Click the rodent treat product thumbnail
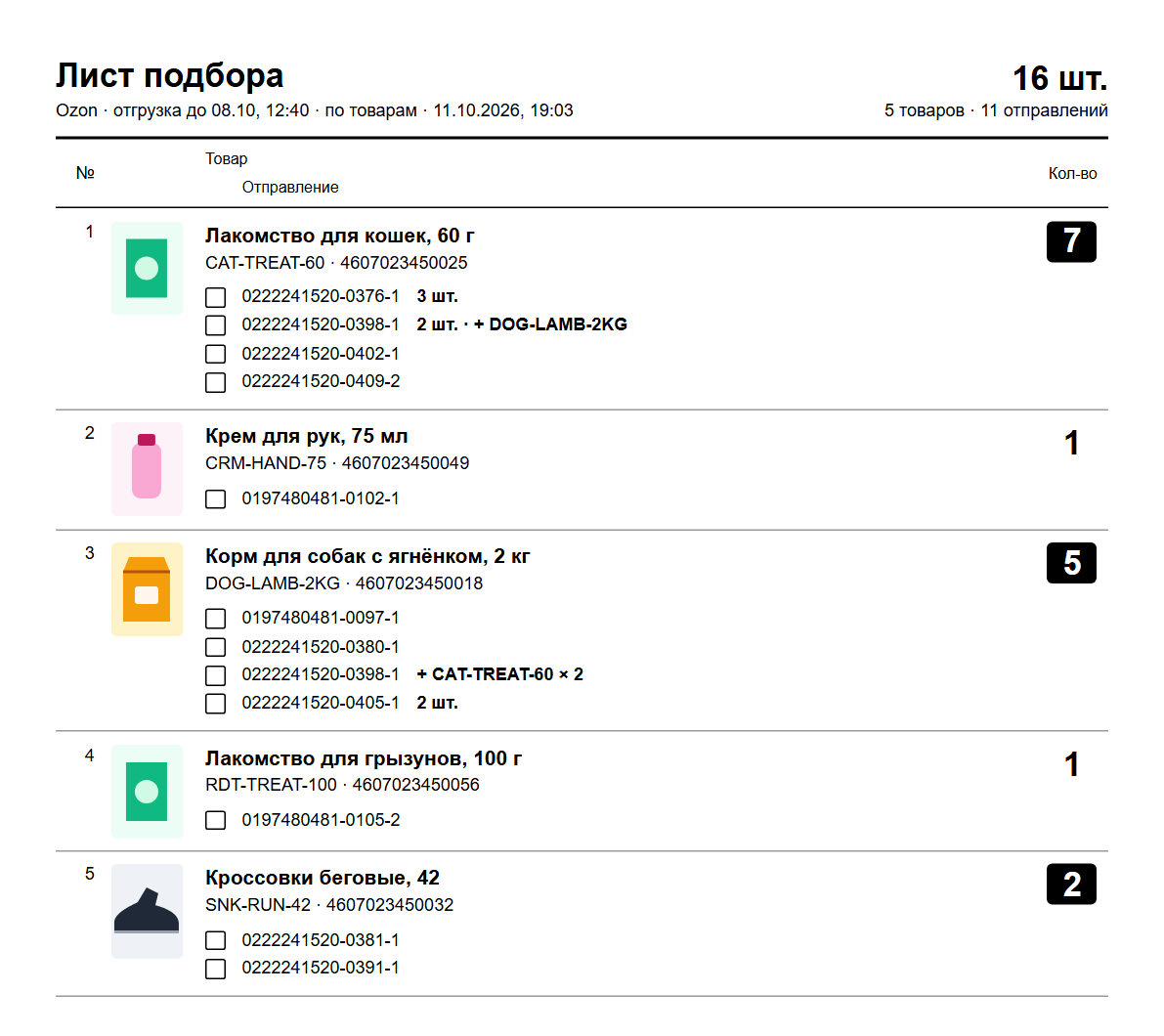The image size is (1164, 1036). (x=147, y=791)
